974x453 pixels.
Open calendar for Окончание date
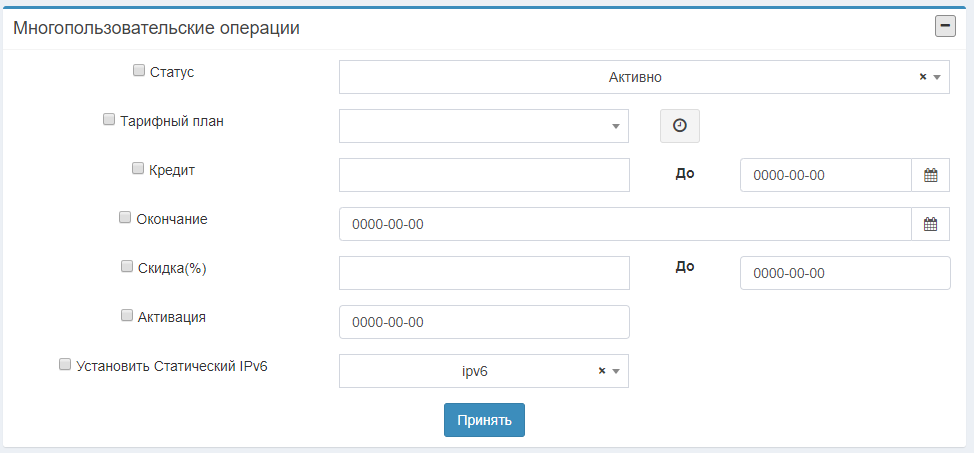click(931, 224)
